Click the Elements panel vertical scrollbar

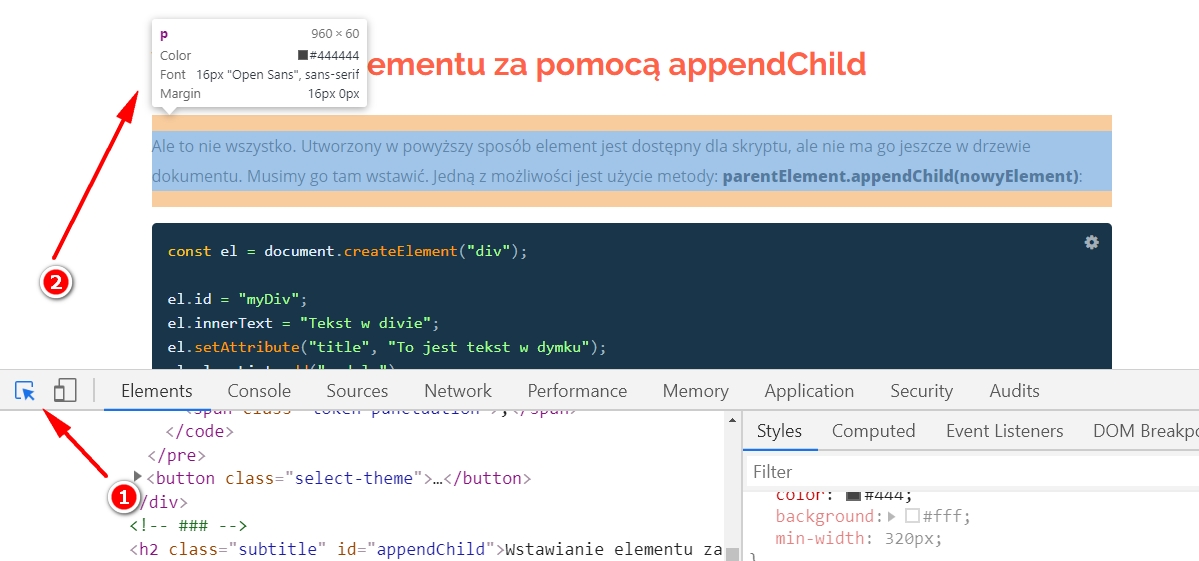(x=733, y=480)
